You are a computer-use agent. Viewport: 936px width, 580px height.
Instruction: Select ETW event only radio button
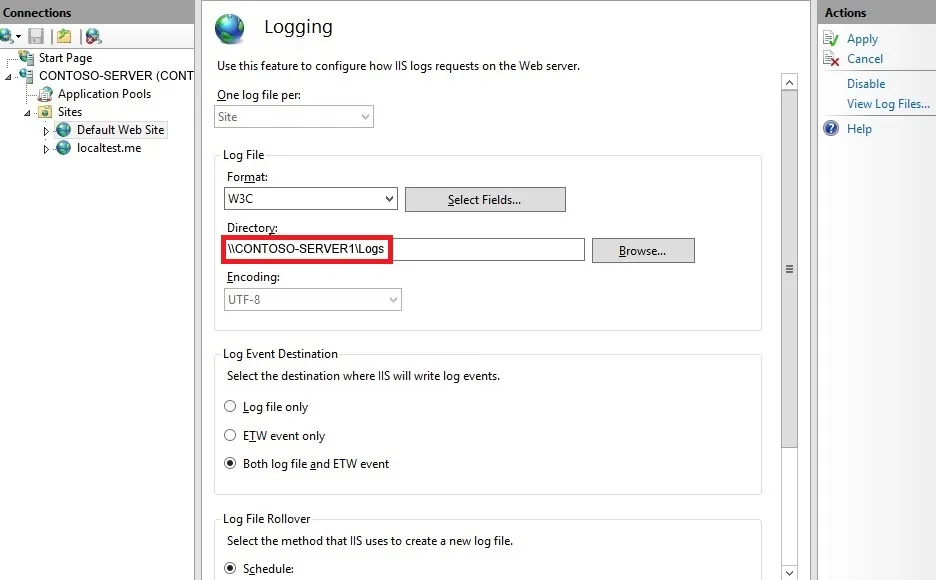230,435
